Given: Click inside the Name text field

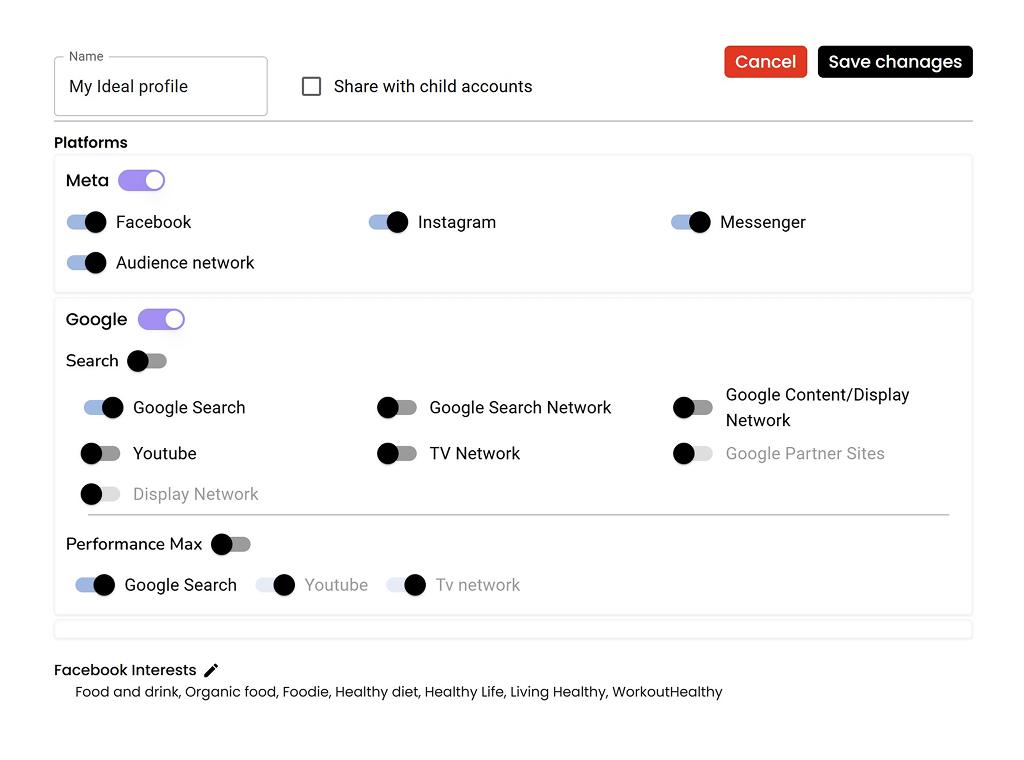Looking at the screenshot, I should tap(160, 86).
